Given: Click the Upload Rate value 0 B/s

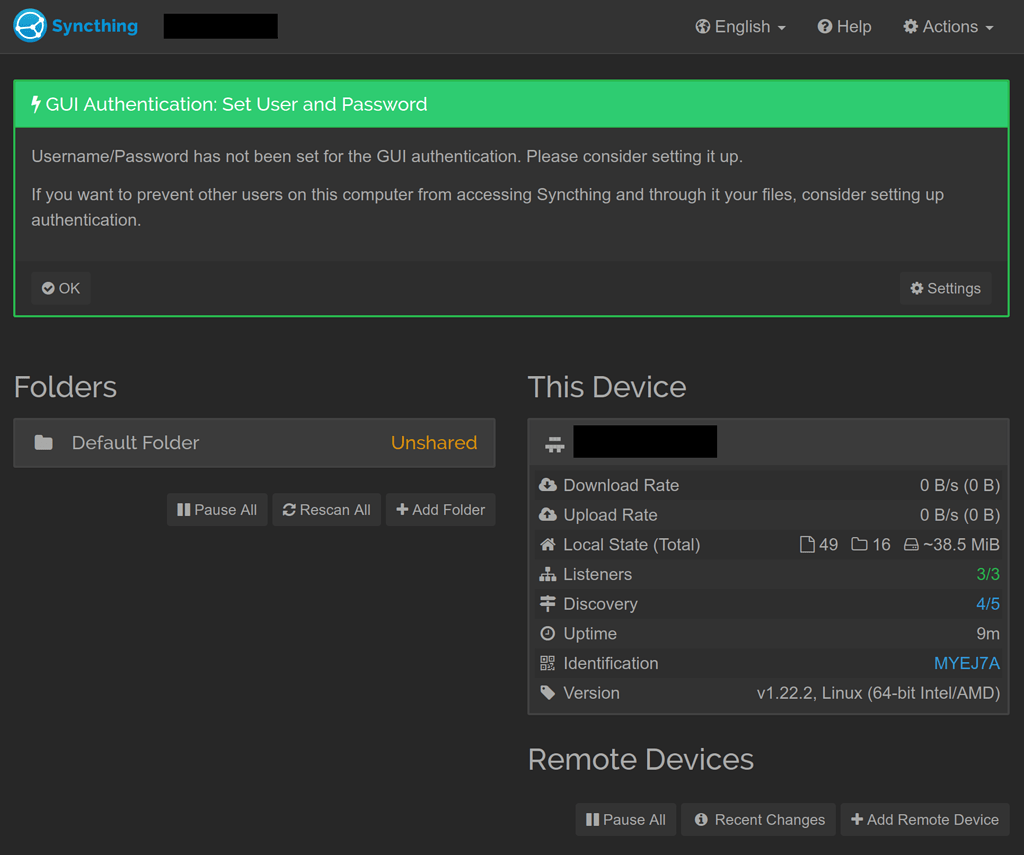Looking at the screenshot, I should click(x=959, y=515).
